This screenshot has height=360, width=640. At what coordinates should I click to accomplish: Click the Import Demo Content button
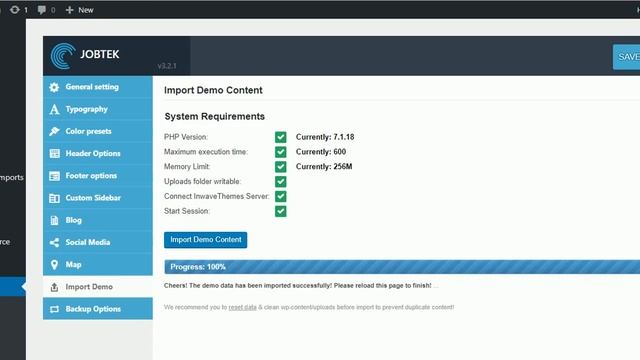coord(205,240)
